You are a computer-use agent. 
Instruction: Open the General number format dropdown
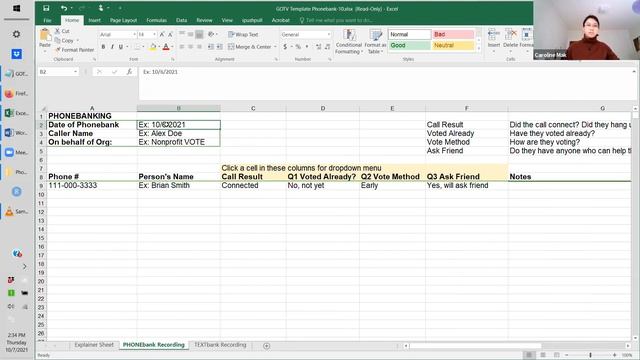pyautogui.click(x=329, y=35)
